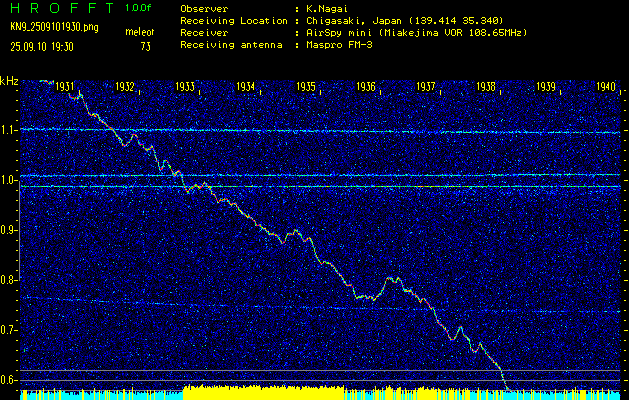Click the 0.6 kHz axis label
629x400 pixels.
pyautogui.click(x=8, y=380)
